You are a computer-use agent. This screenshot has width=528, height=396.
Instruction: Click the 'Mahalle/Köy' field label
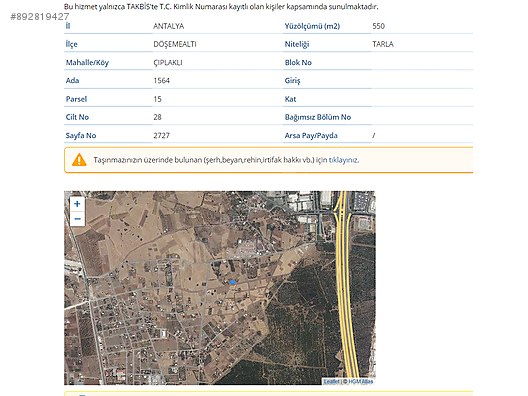87,63
